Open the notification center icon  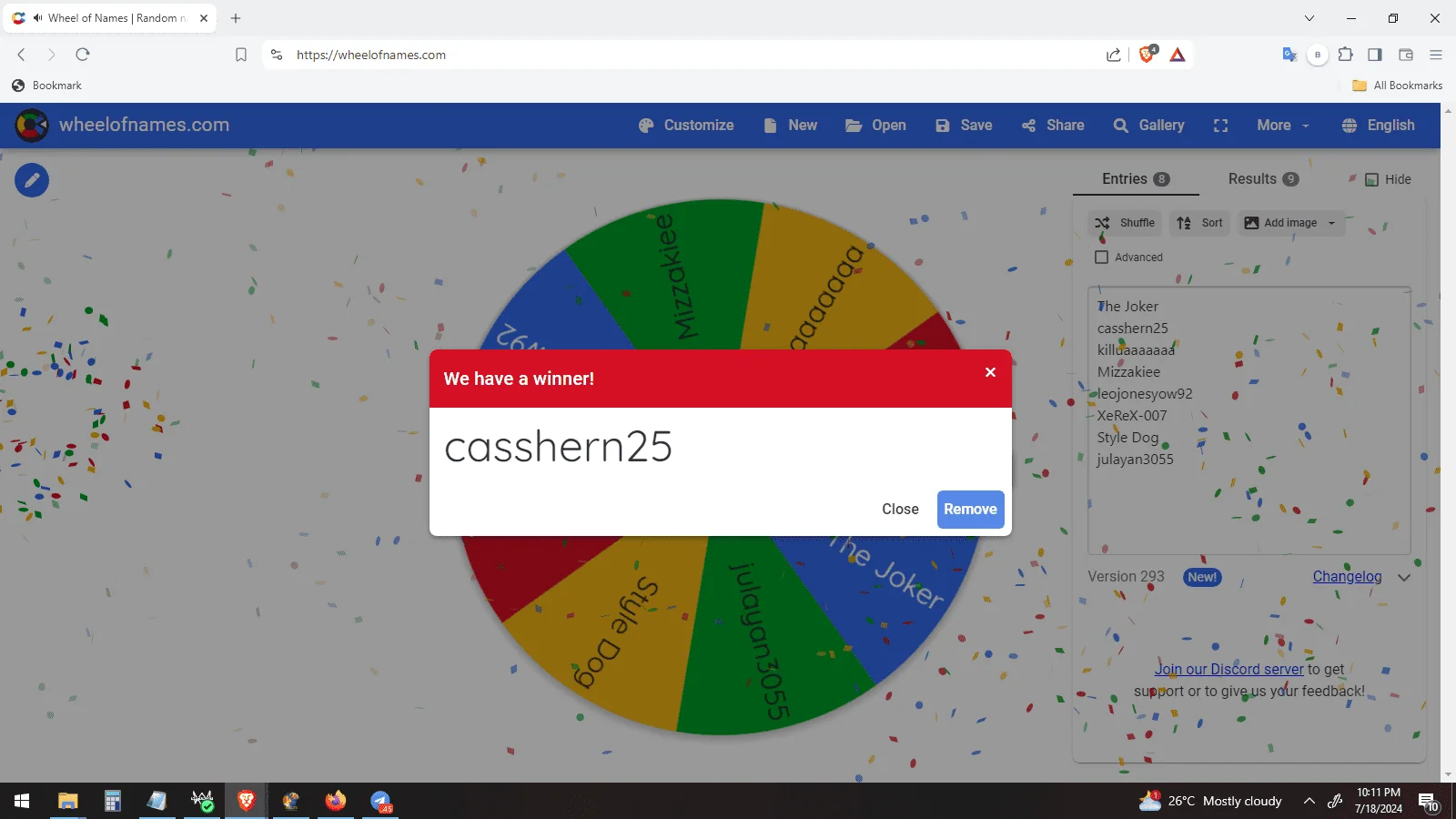tap(1428, 802)
